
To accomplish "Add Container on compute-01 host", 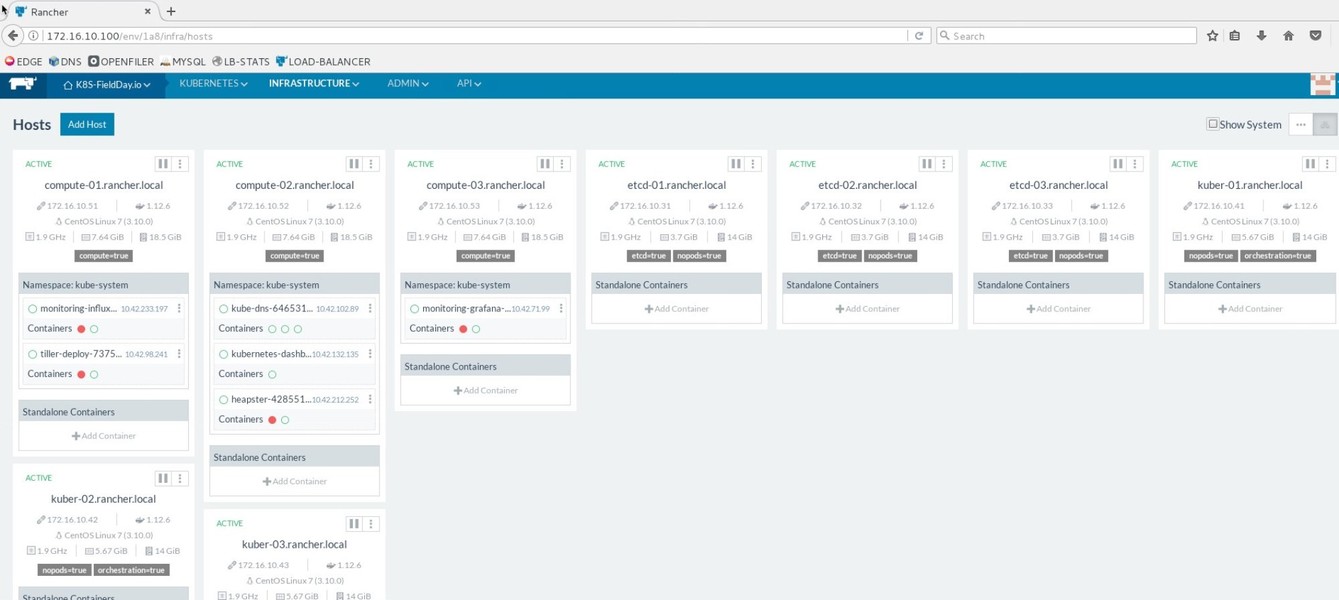I will pyautogui.click(x=103, y=436).
